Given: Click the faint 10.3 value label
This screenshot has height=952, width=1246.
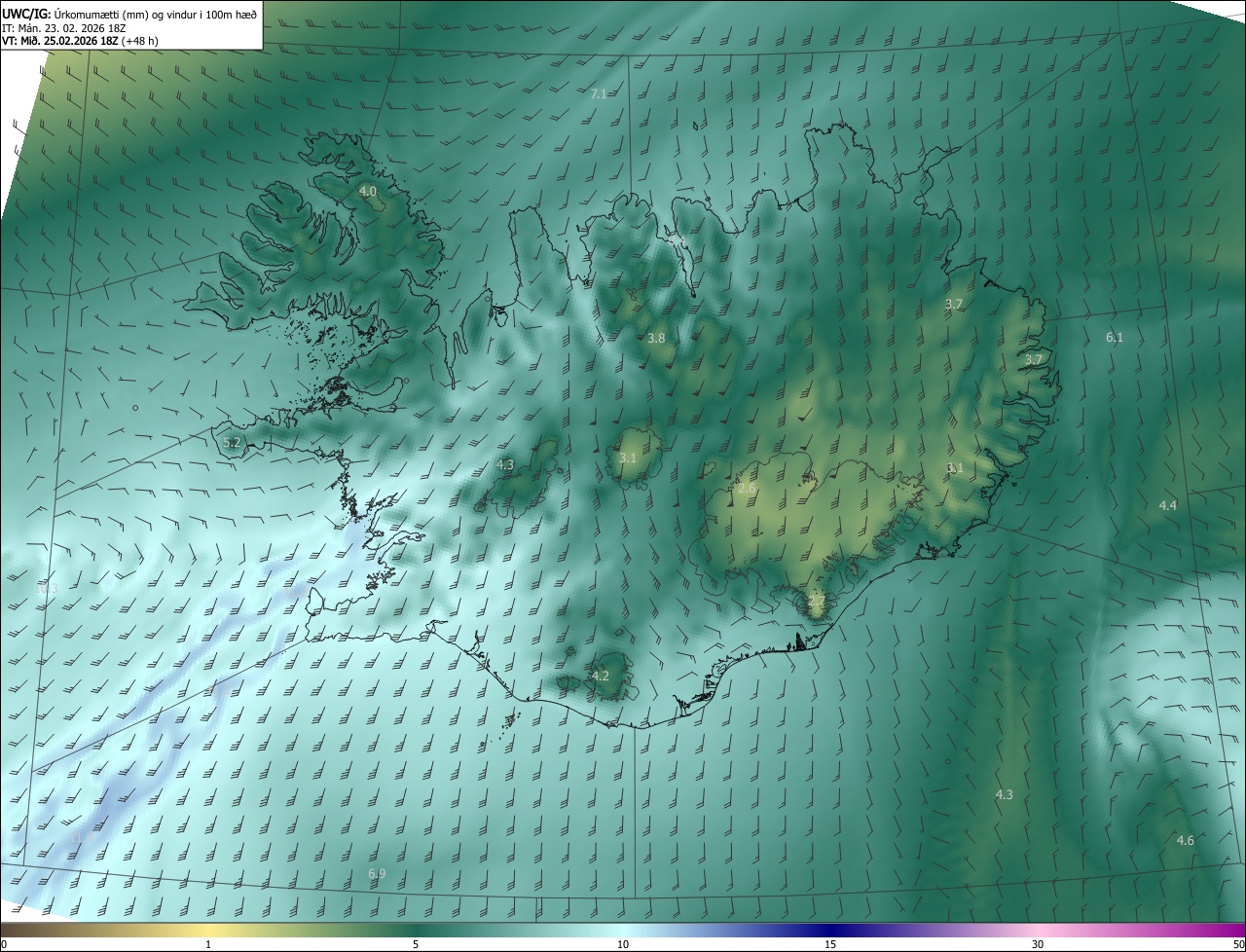Looking at the screenshot, I should tap(47, 589).
